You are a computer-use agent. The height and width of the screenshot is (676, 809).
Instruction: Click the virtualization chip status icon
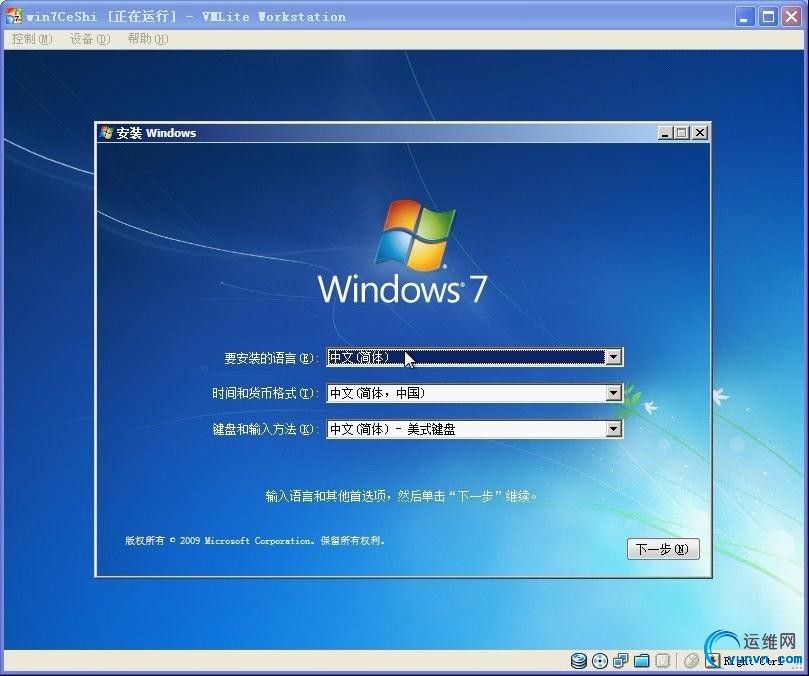tap(662, 661)
